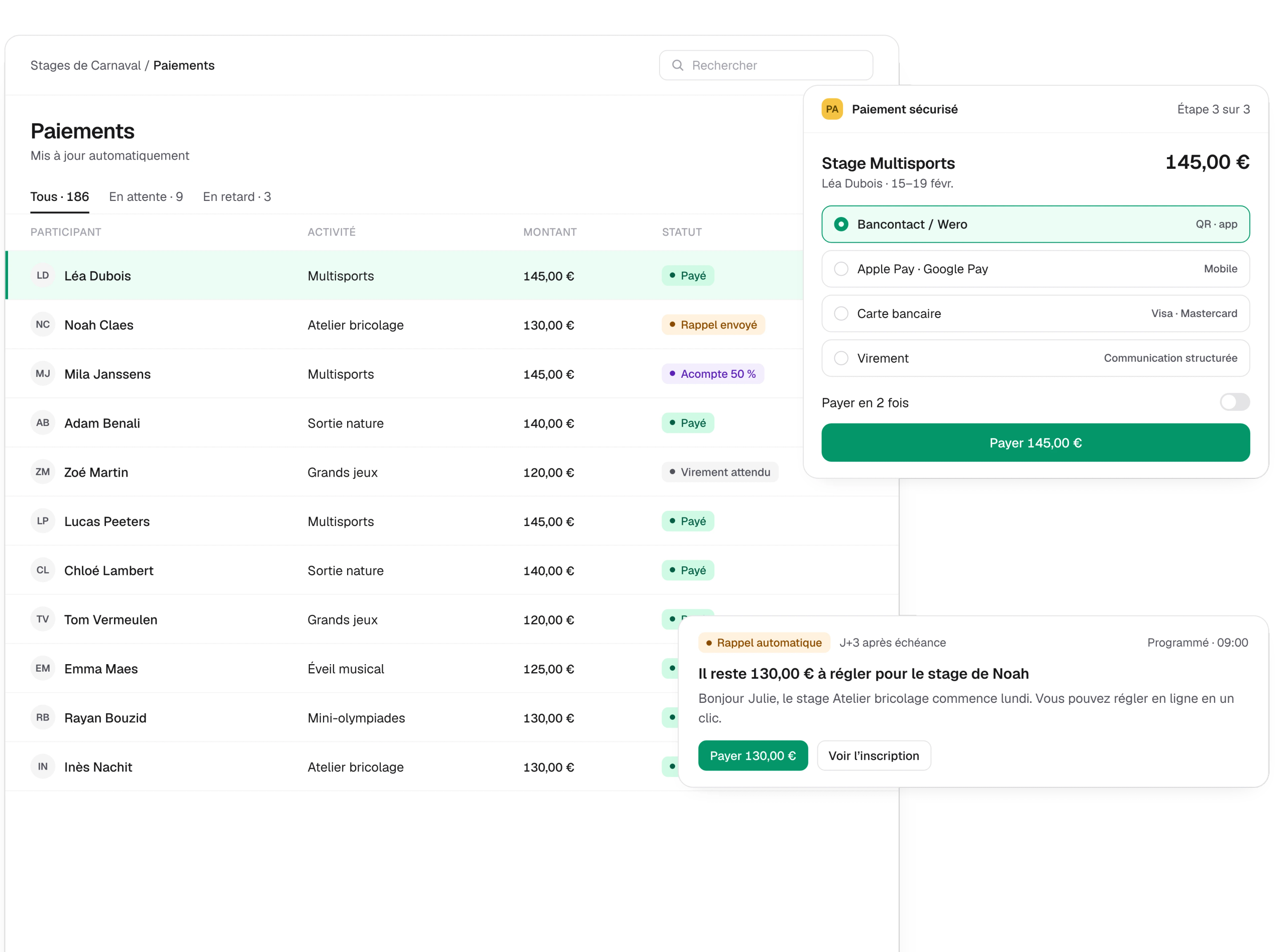Select the Bancontact / Wero payment option

click(1035, 224)
